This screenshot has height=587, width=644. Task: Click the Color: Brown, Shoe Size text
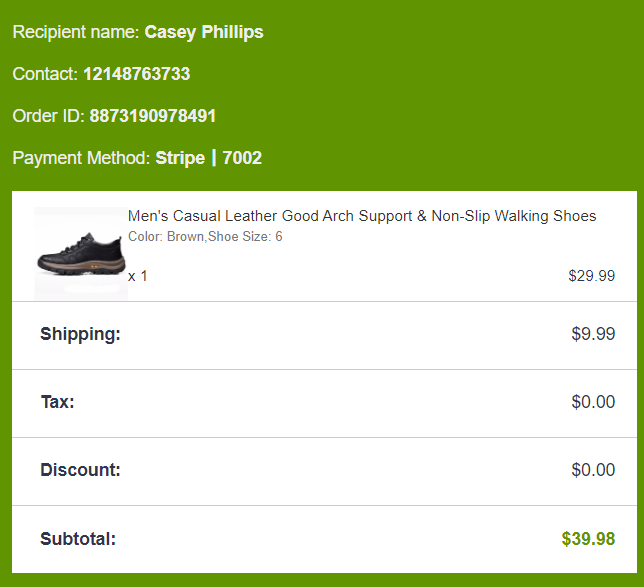click(205, 237)
